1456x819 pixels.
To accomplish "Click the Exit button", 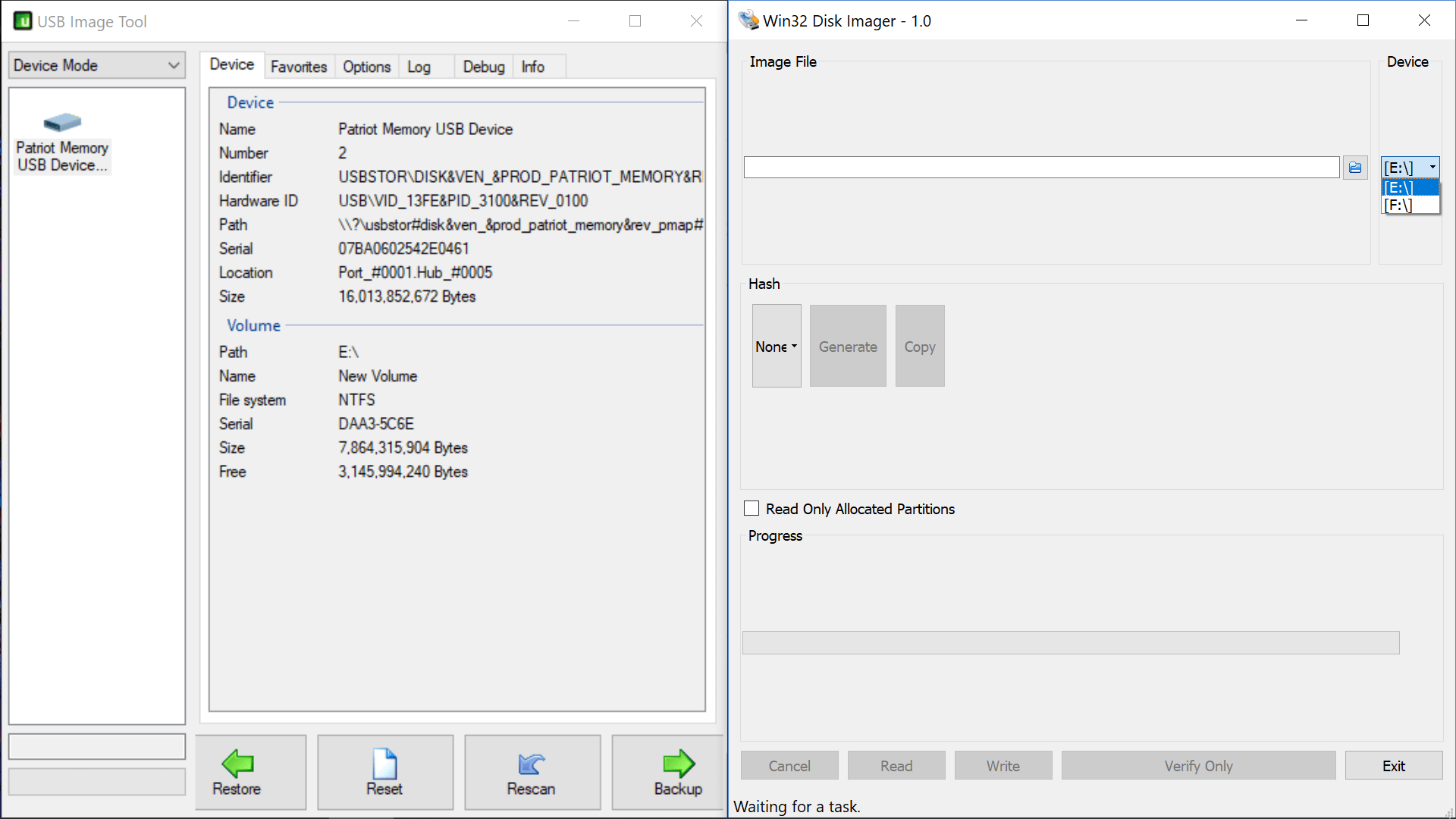I will click(1393, 766).
